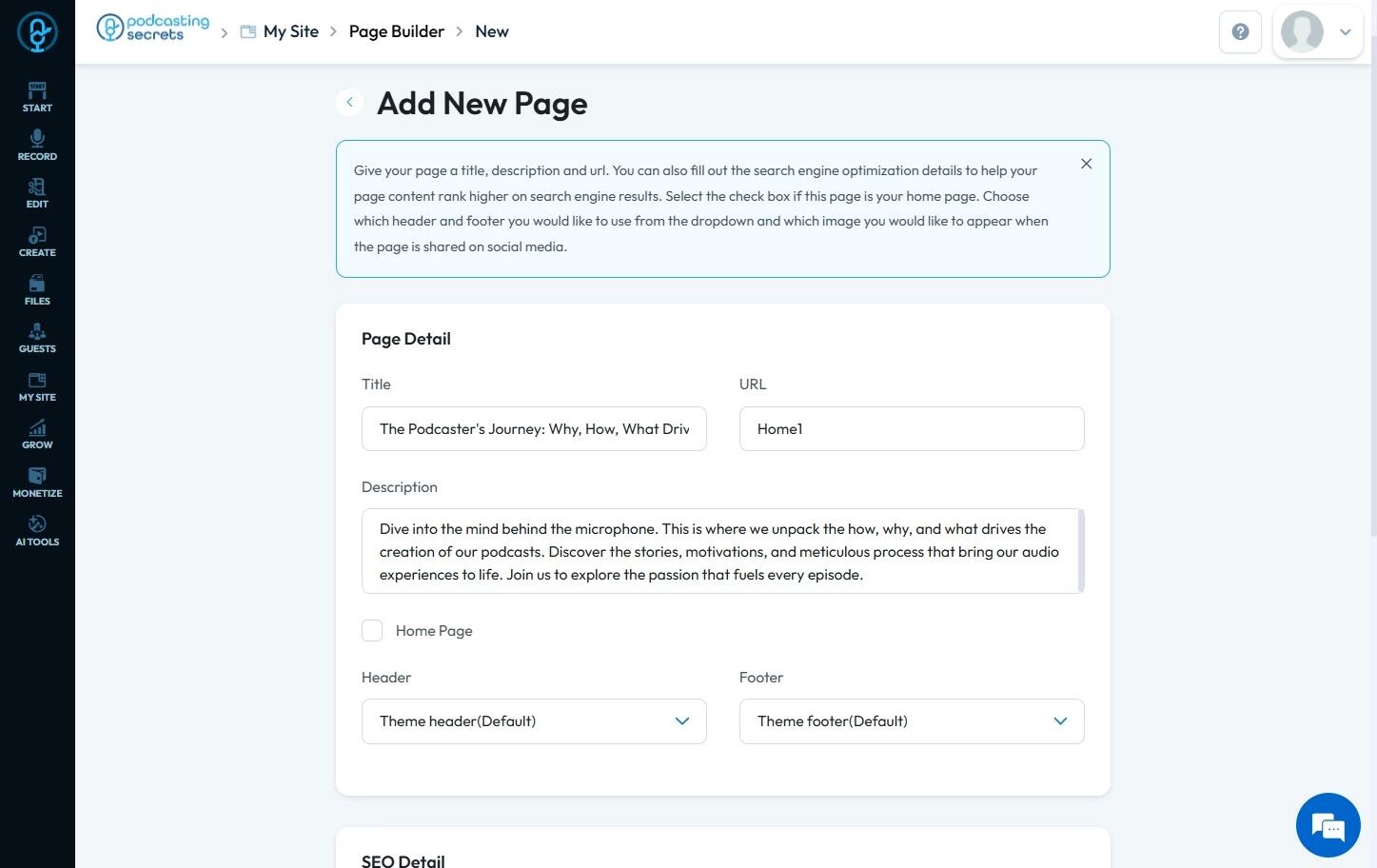Click into the URL input field
This screenshot has height=868, width=1377.
(911, 429)
